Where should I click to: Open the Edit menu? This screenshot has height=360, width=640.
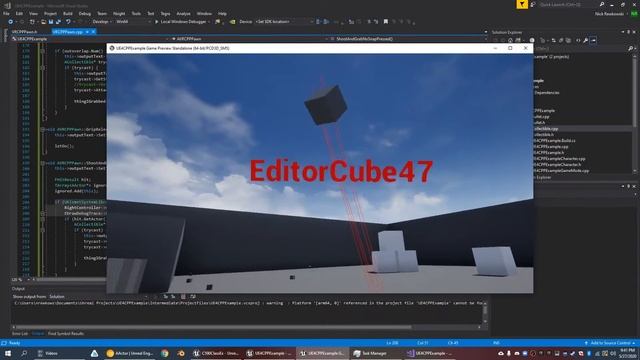point(19,13)
